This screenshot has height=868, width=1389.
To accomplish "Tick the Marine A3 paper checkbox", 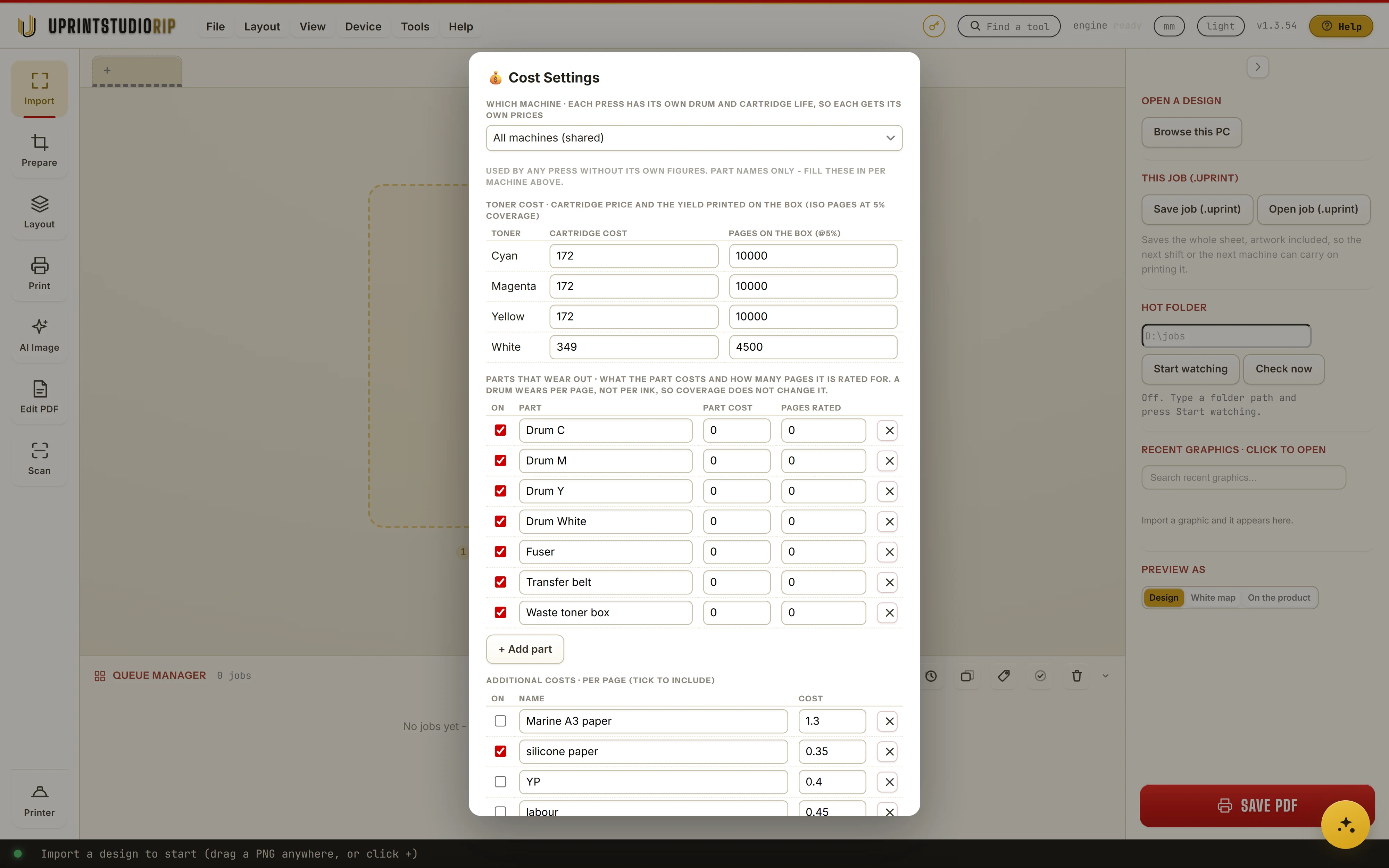I will pyautogui.click(x=500, y=721).
